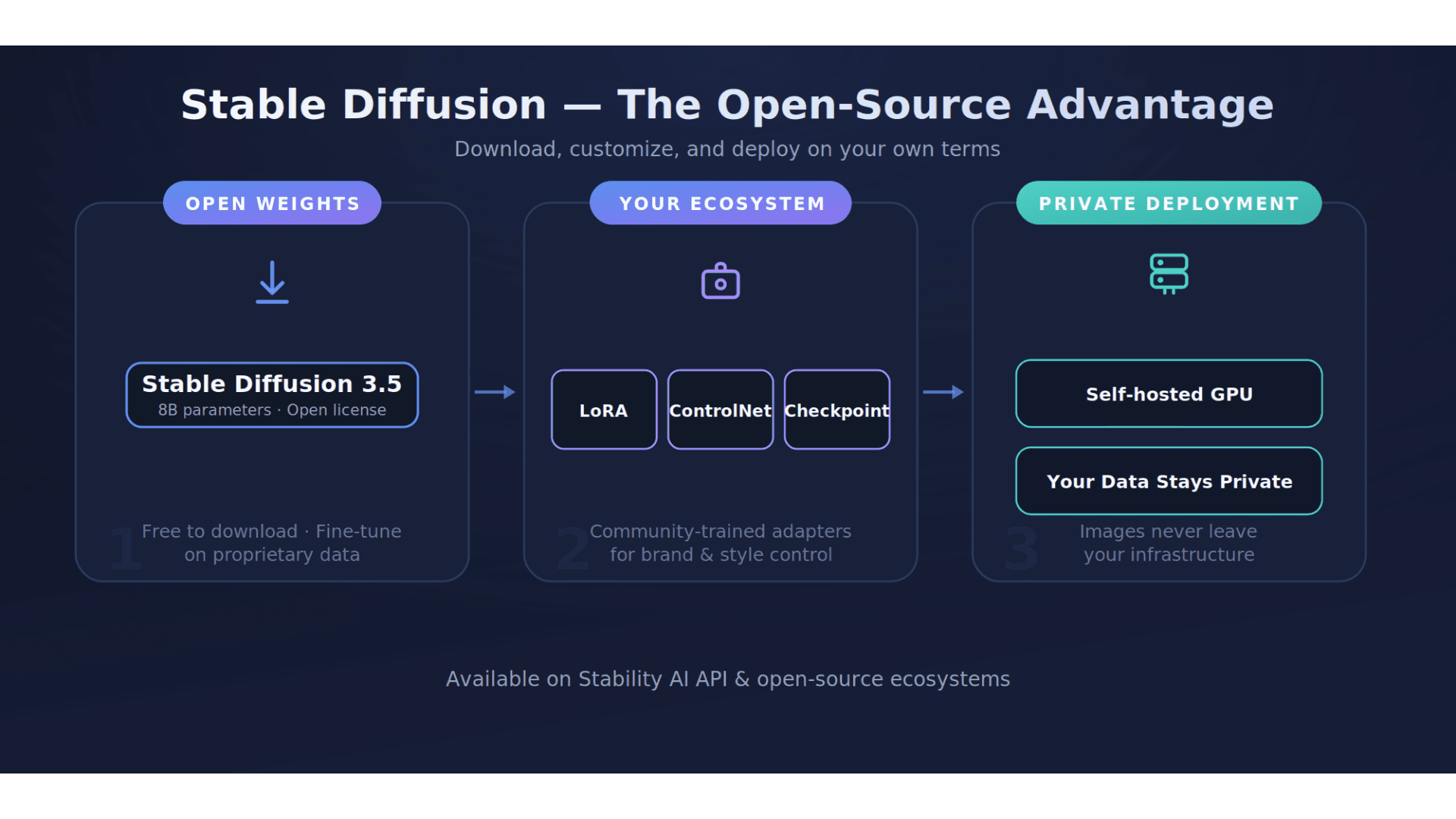
Task: Click the ecosystem plugin box icon
Action: [720, 281]
